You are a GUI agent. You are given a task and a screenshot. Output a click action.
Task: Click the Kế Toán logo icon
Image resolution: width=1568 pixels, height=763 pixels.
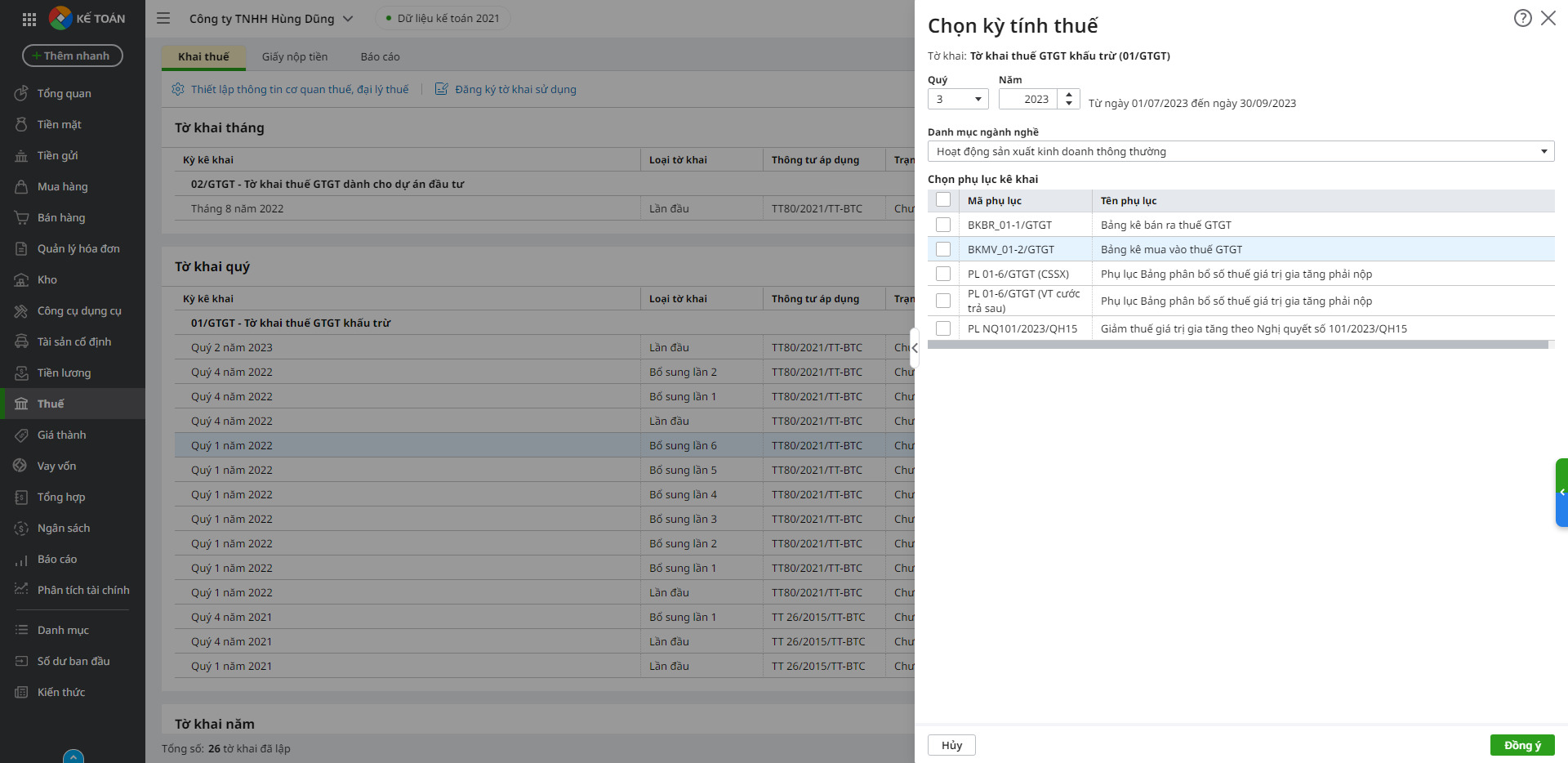pyautogui.click(x=60, y=18)
